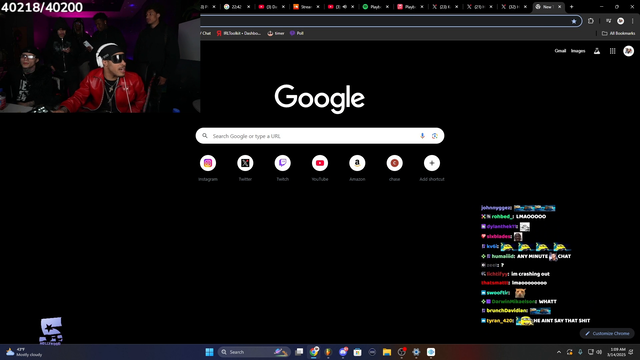Open the Google account avatar
Image resolution: width=640 pixels, height=360 pixels.
tap(629, 51)
